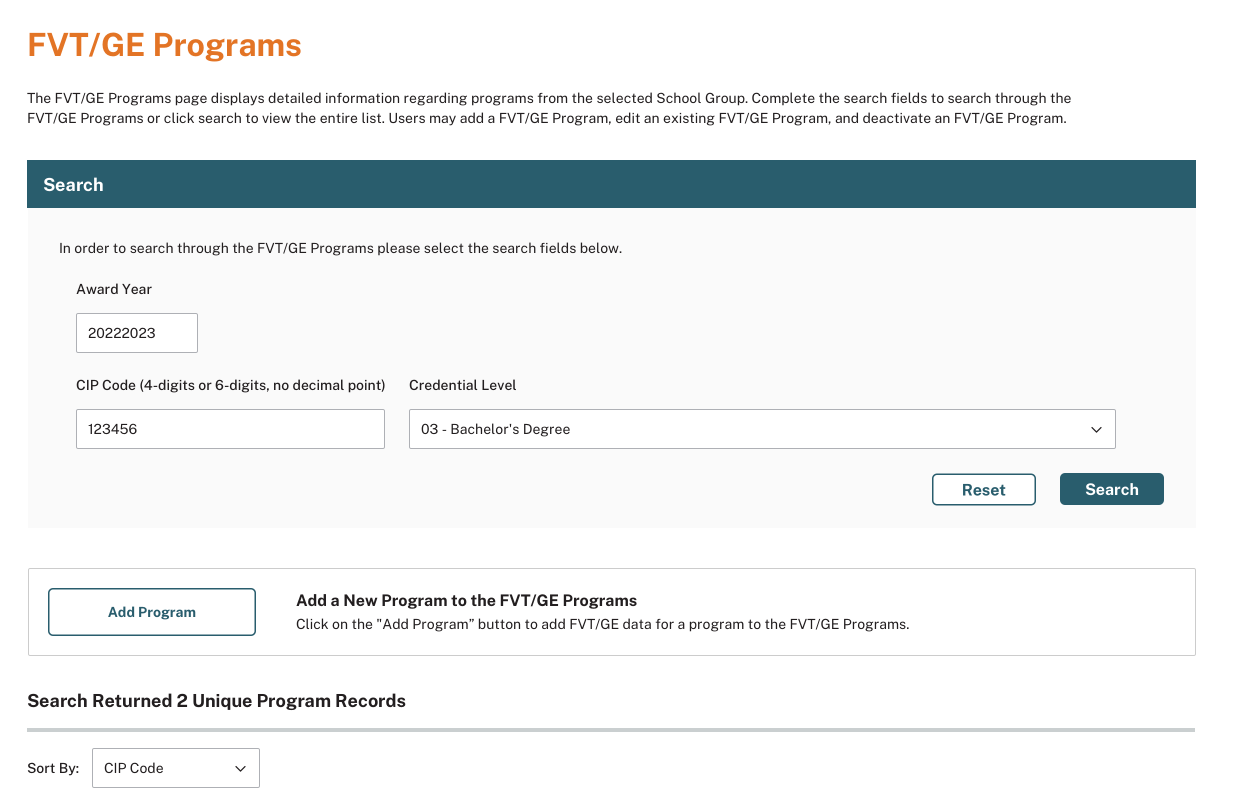Click the "In order to search" instruction text
This screenshot has height=808, width=1247.
tap(340, 248)
